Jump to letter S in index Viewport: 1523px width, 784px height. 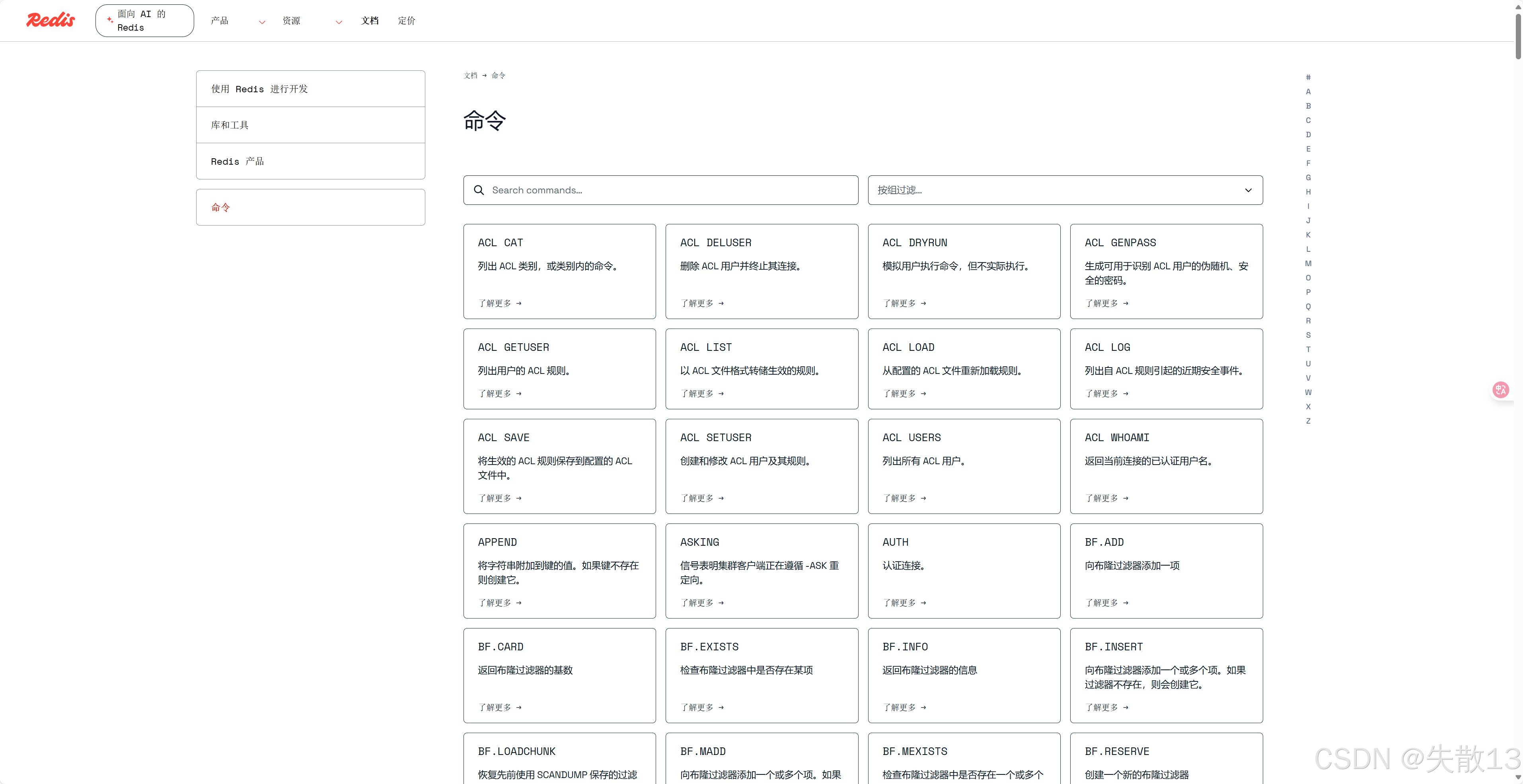[x=1308, y=335]
